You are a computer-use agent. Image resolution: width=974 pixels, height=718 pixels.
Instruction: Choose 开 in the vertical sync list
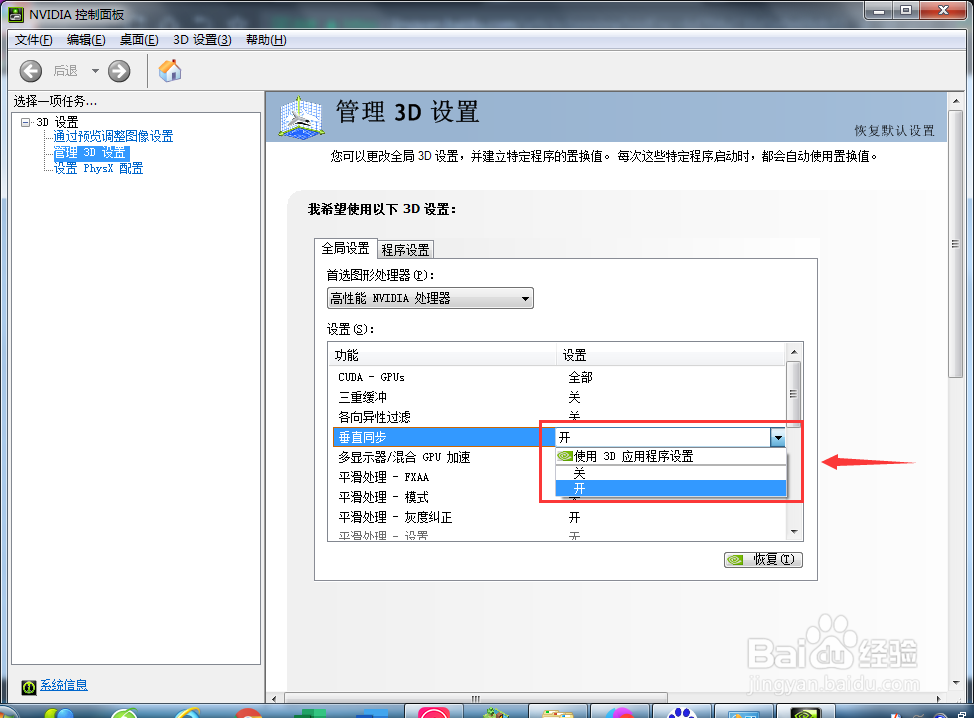coord(671,489)
